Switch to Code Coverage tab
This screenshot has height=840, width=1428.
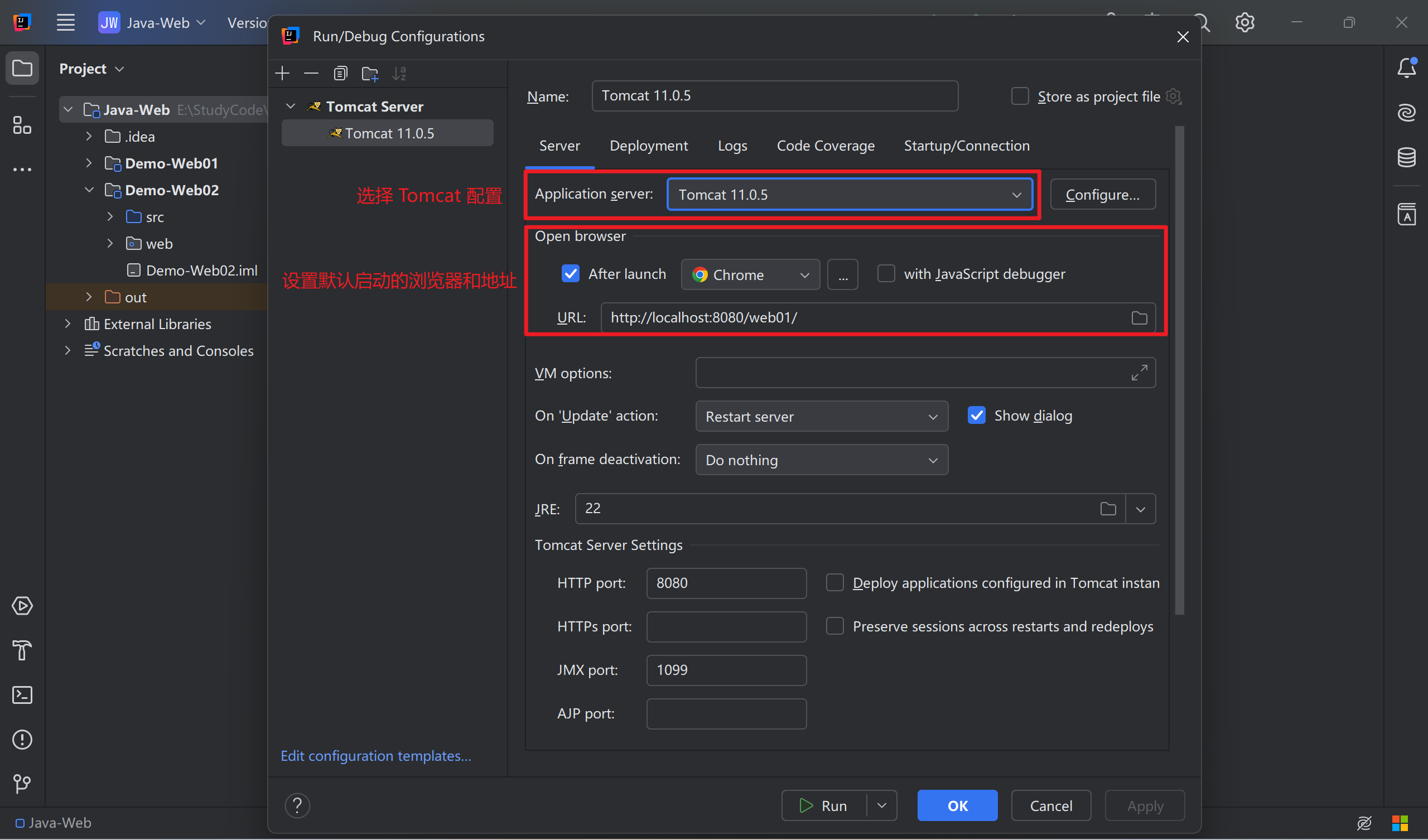pos(826,146)
